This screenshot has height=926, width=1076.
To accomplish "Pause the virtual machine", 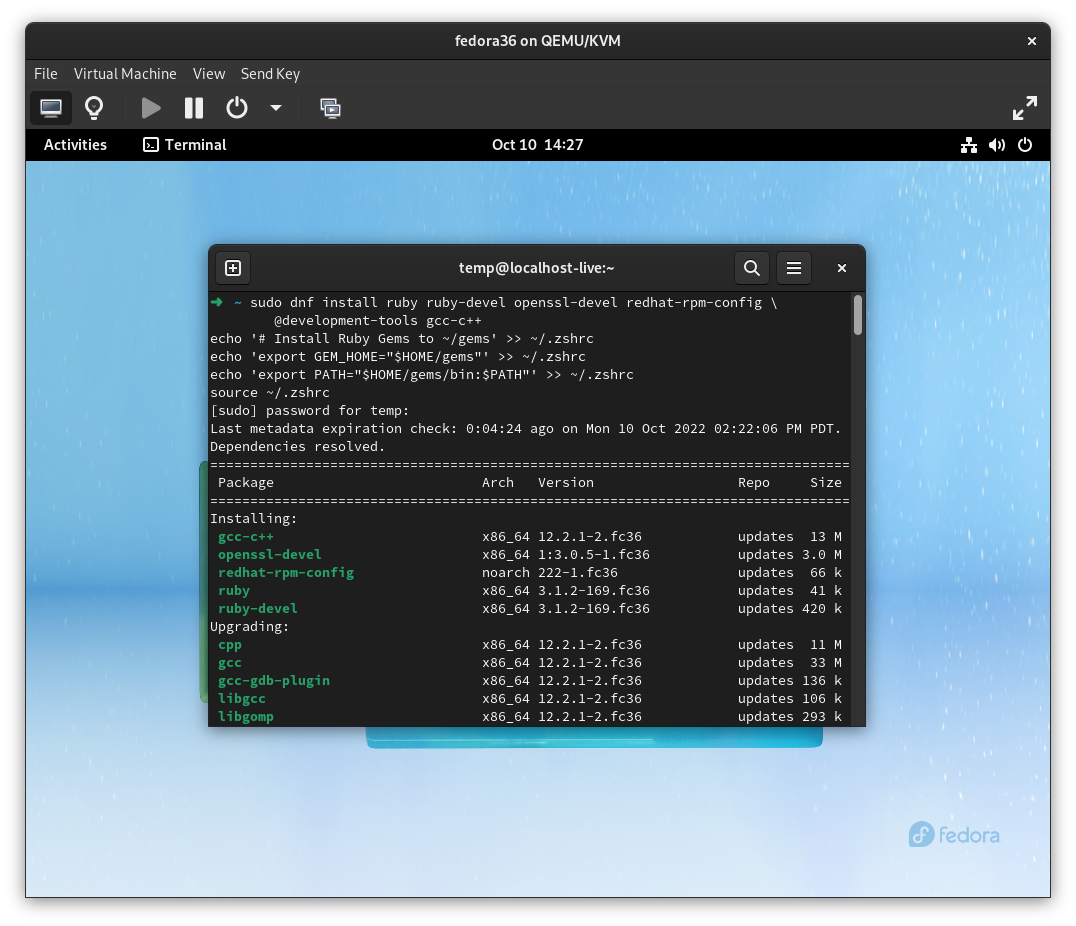I will tap(194, 108).
